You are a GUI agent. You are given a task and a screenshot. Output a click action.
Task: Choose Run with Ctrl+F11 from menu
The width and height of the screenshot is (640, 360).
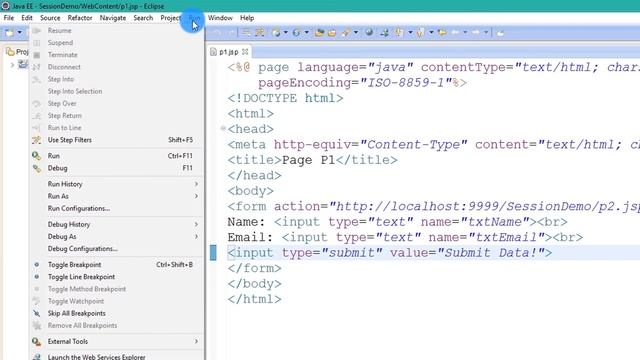(x=117, y=156)
